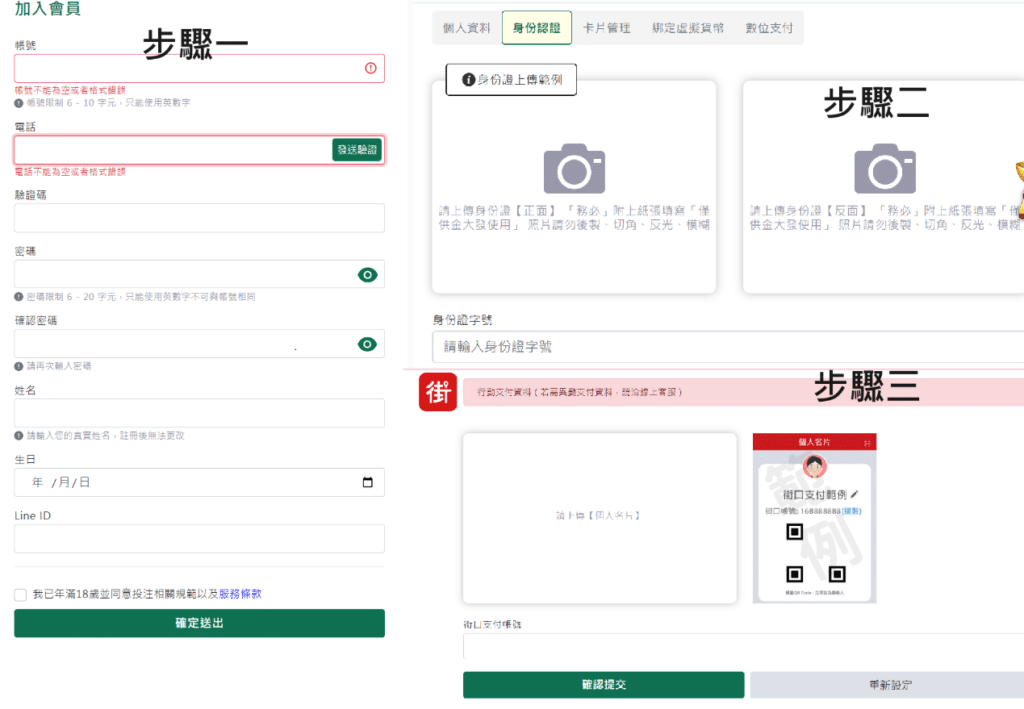This screenshot has width=1024, height=709.
Task: Click the 複製 copy link on the sample card
Action: click(852, 511)
